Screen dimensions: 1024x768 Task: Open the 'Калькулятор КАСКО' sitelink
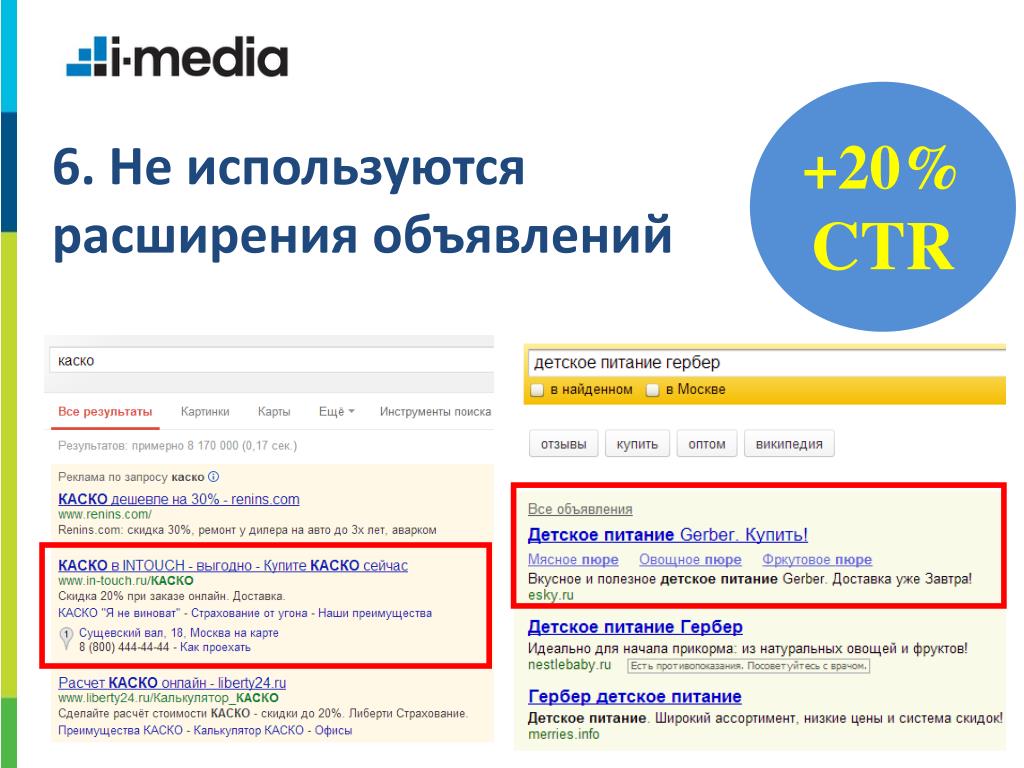click(248, 730)
